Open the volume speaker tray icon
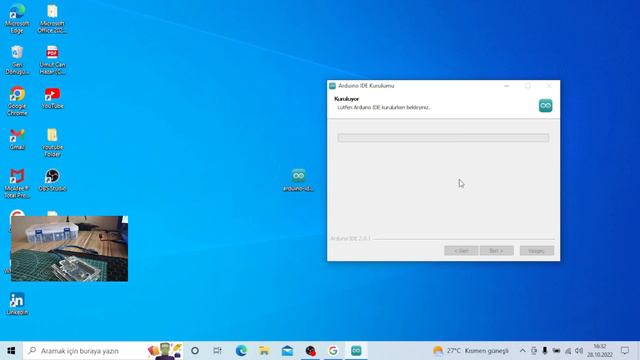 579,351
